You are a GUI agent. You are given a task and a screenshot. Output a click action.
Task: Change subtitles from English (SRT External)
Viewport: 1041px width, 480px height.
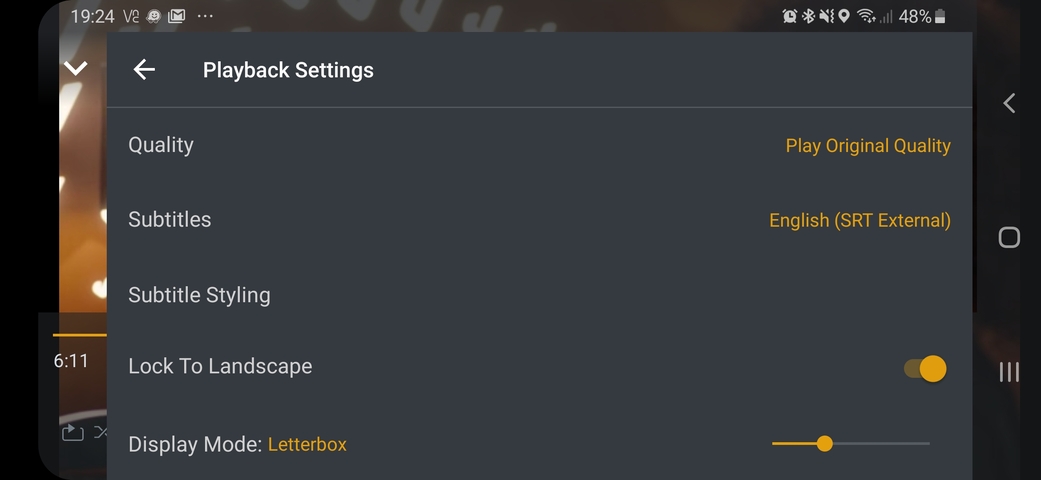pos(859,221)
